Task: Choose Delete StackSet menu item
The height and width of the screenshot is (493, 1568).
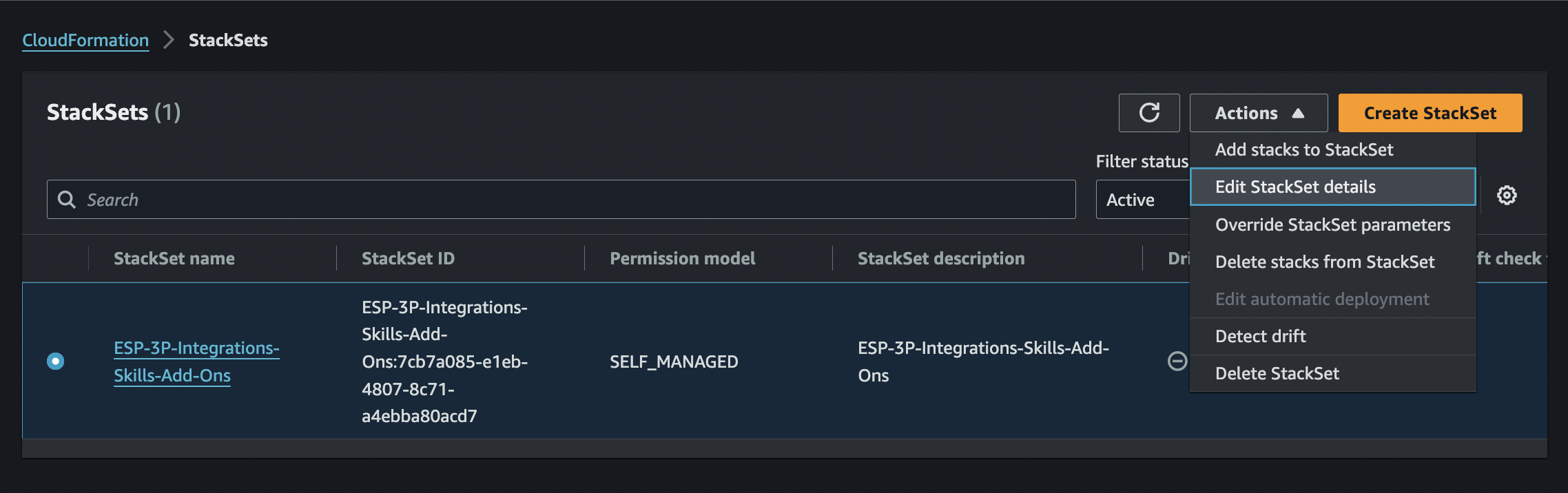Action: [x=1332, y=373]
